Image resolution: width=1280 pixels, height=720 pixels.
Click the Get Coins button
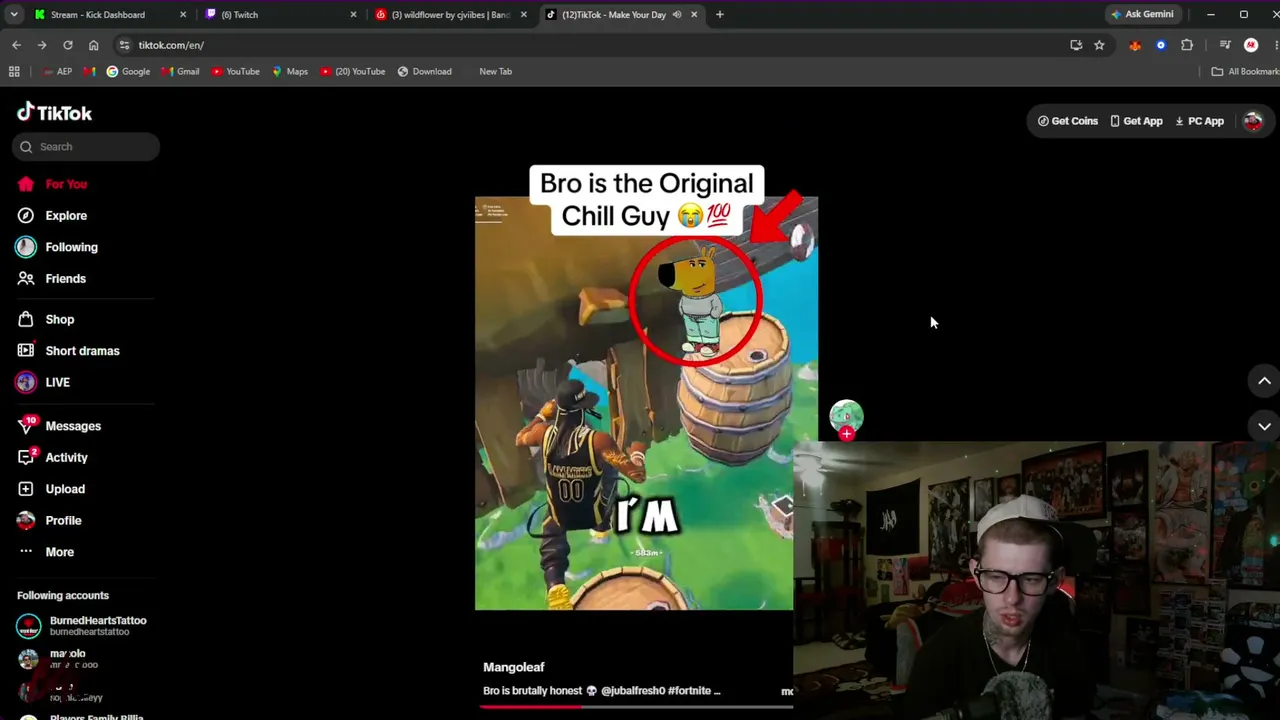(1068, 121)
